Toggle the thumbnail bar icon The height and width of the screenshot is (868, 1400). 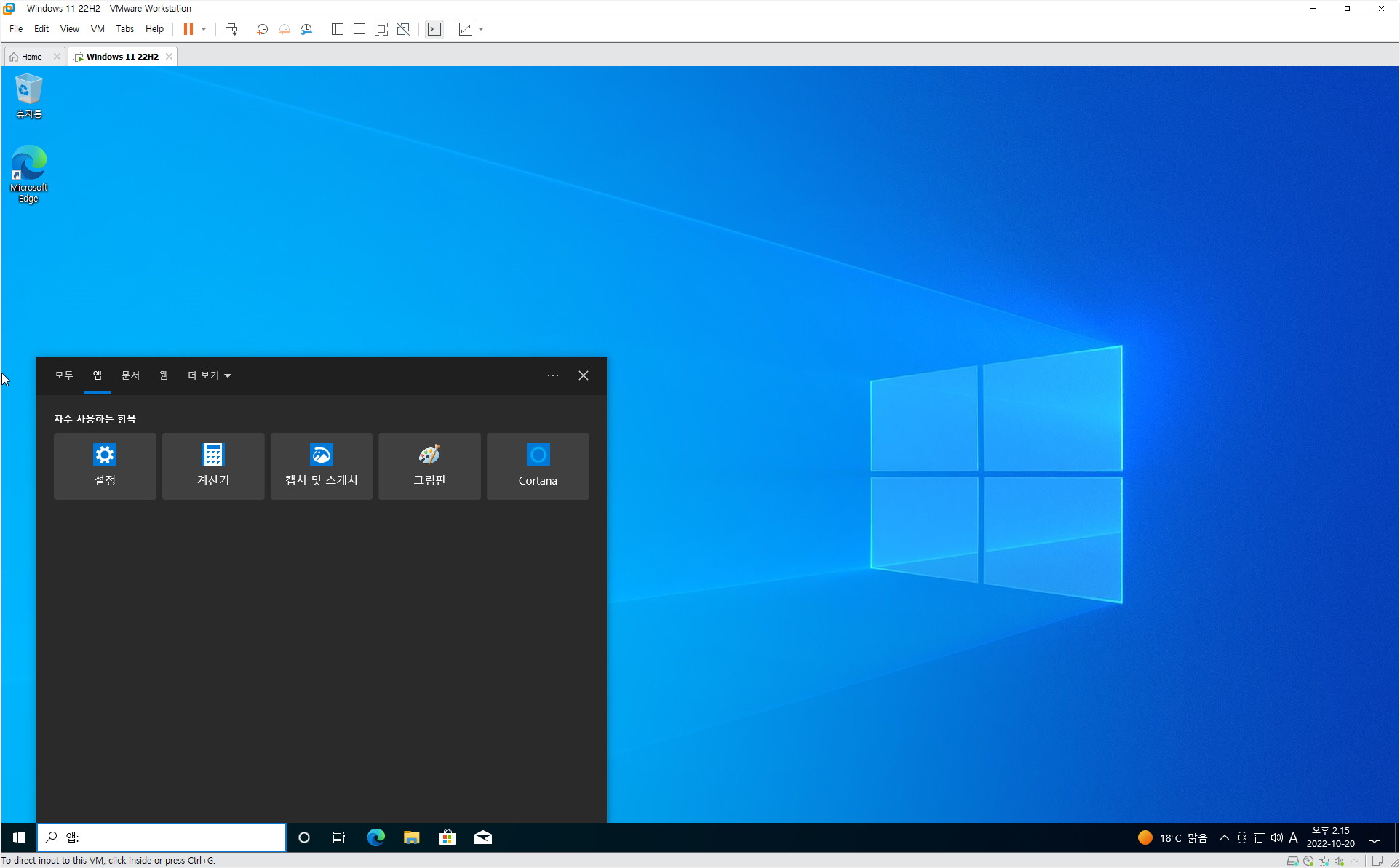point(359,29)
